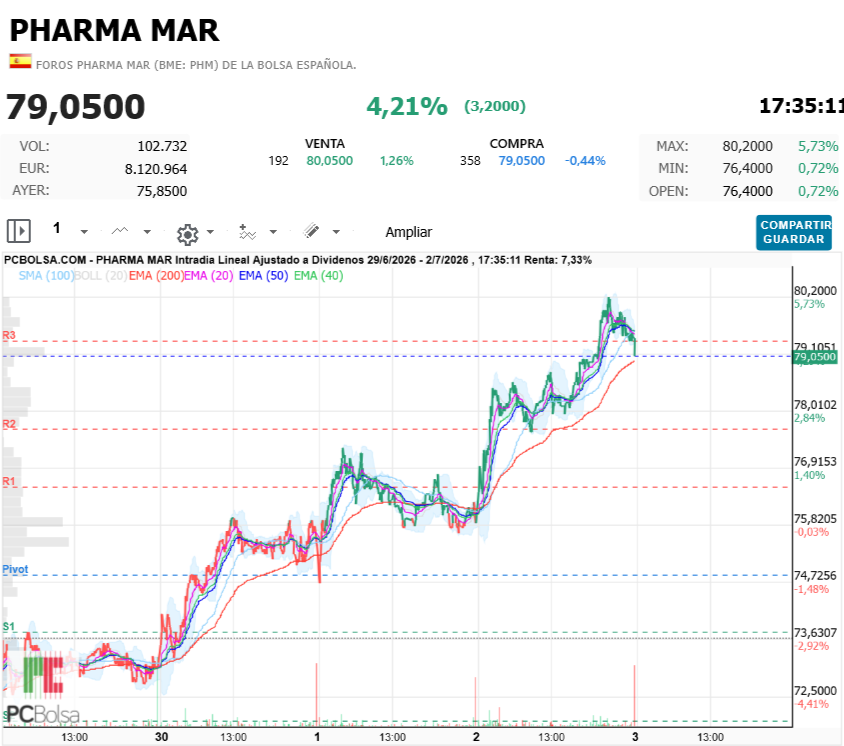The height and width of the screenshot is (746, 844).
Task: Click the Ampliar button
Action: coord(409,232)
